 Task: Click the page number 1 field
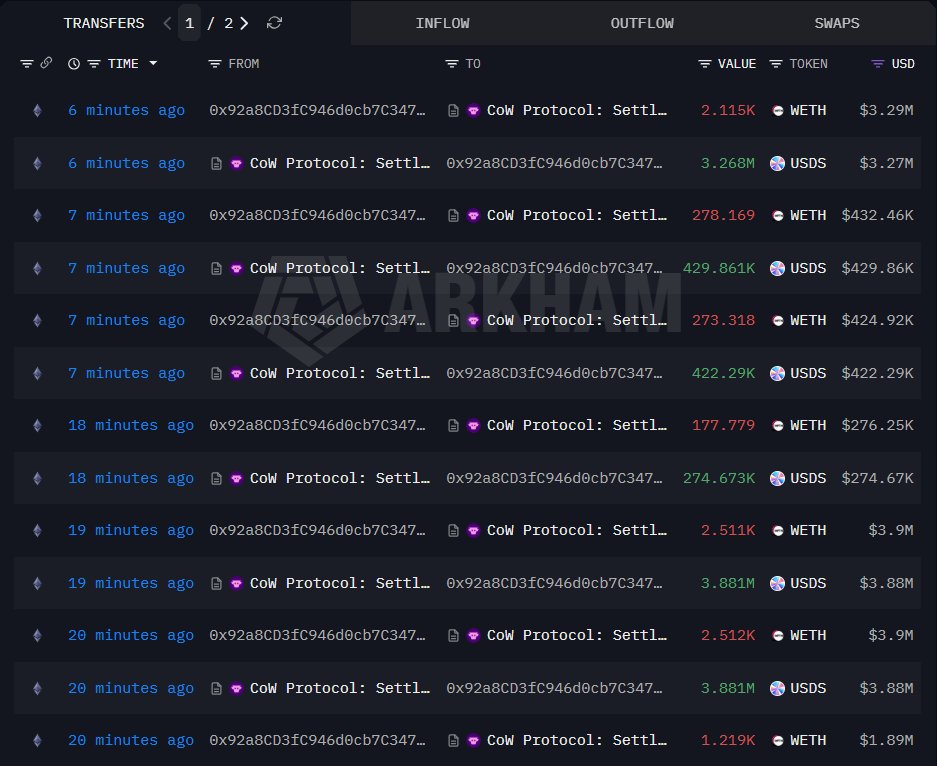coord(189,23)
